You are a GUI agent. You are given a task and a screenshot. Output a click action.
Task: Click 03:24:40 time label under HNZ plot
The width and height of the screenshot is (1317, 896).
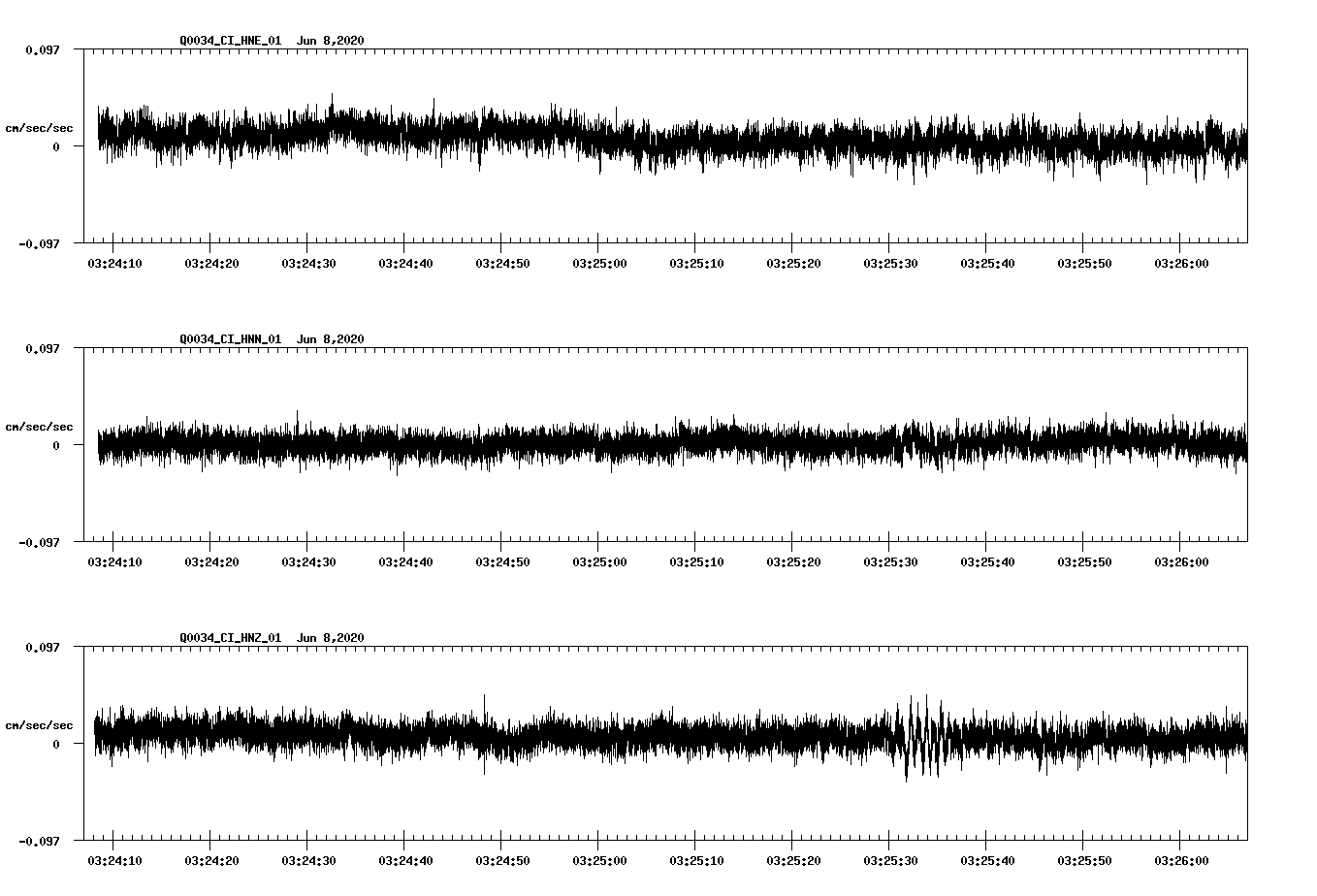(405, 861)
